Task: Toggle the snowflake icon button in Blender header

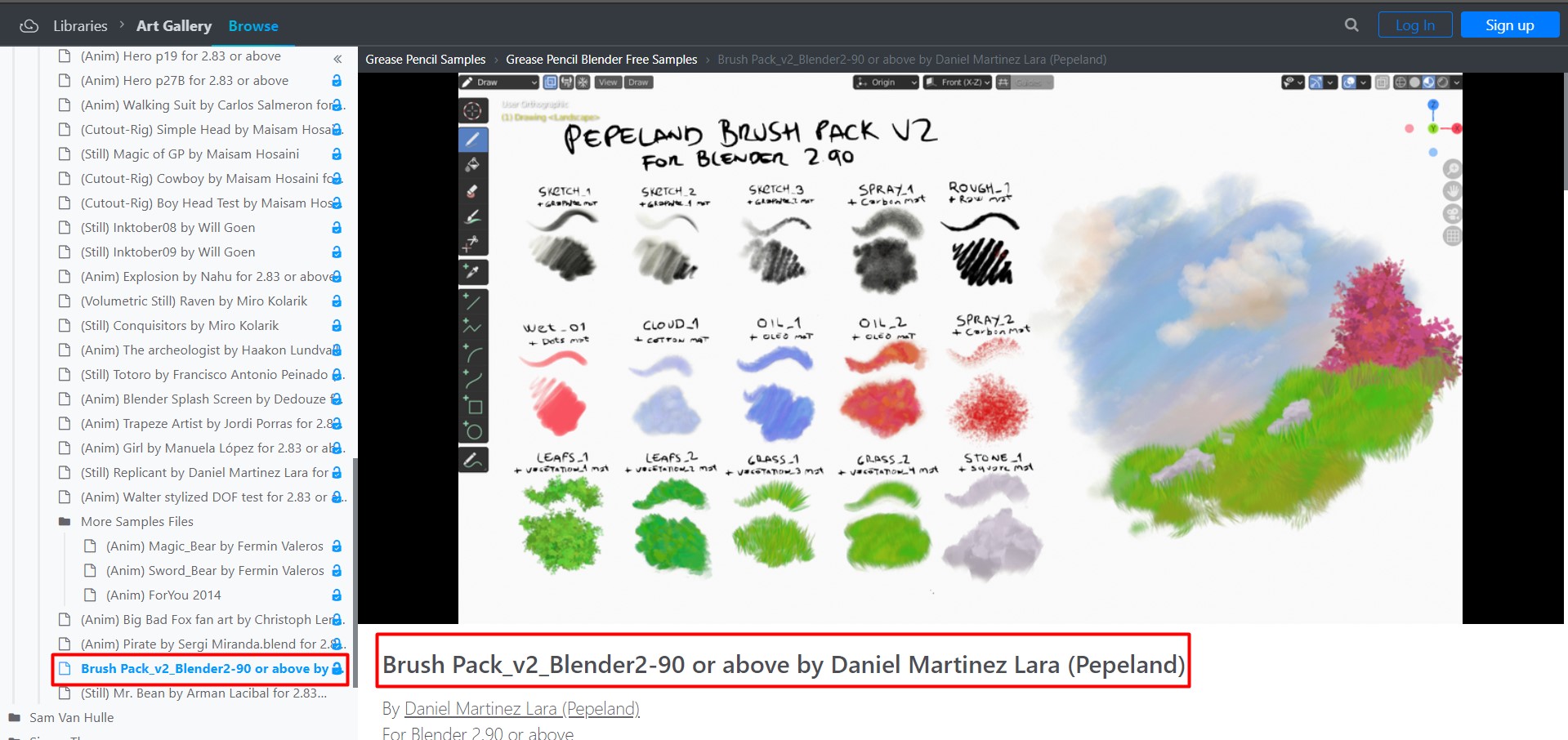Action: (583, 82)
